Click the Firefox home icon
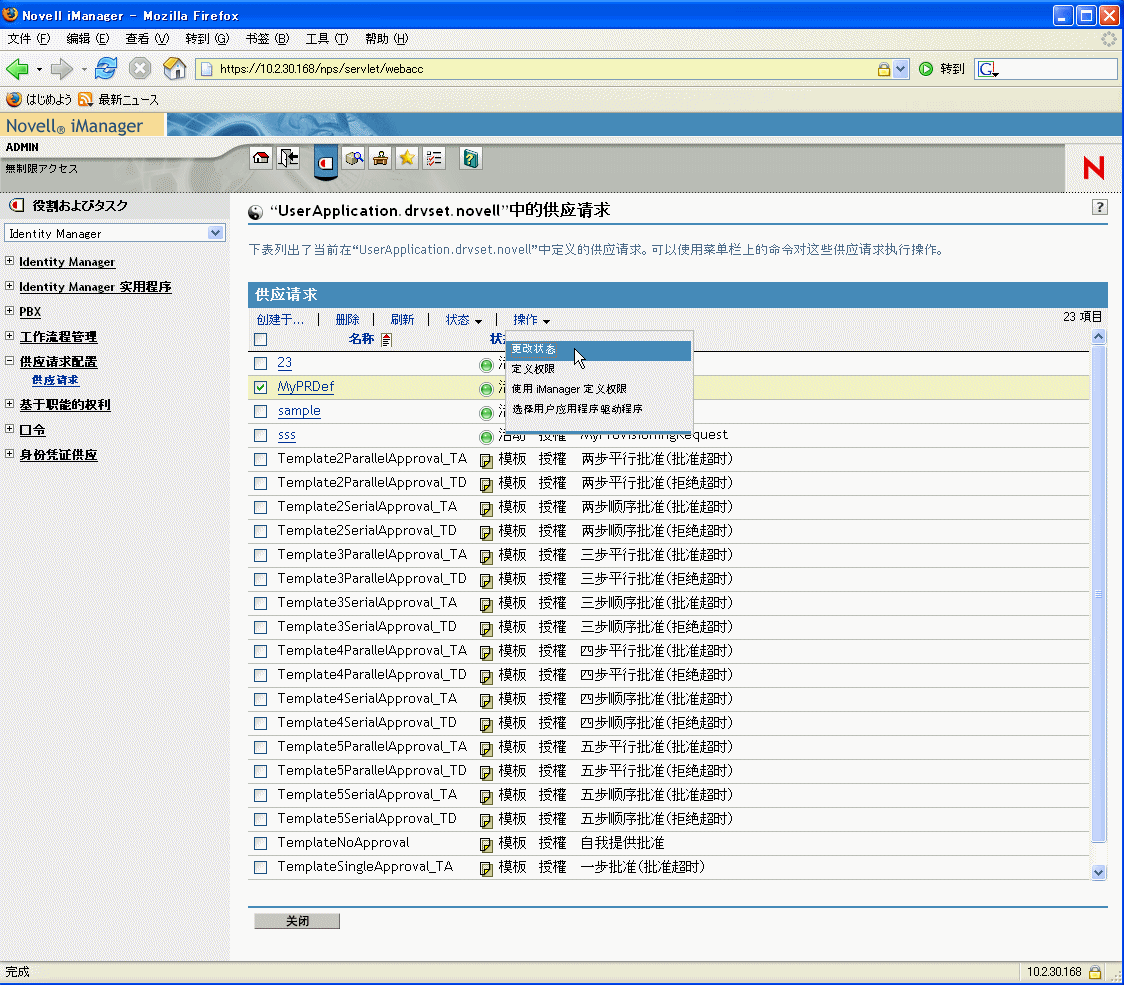This screenshot has width=1124, height=985. [x=174, y=69]
